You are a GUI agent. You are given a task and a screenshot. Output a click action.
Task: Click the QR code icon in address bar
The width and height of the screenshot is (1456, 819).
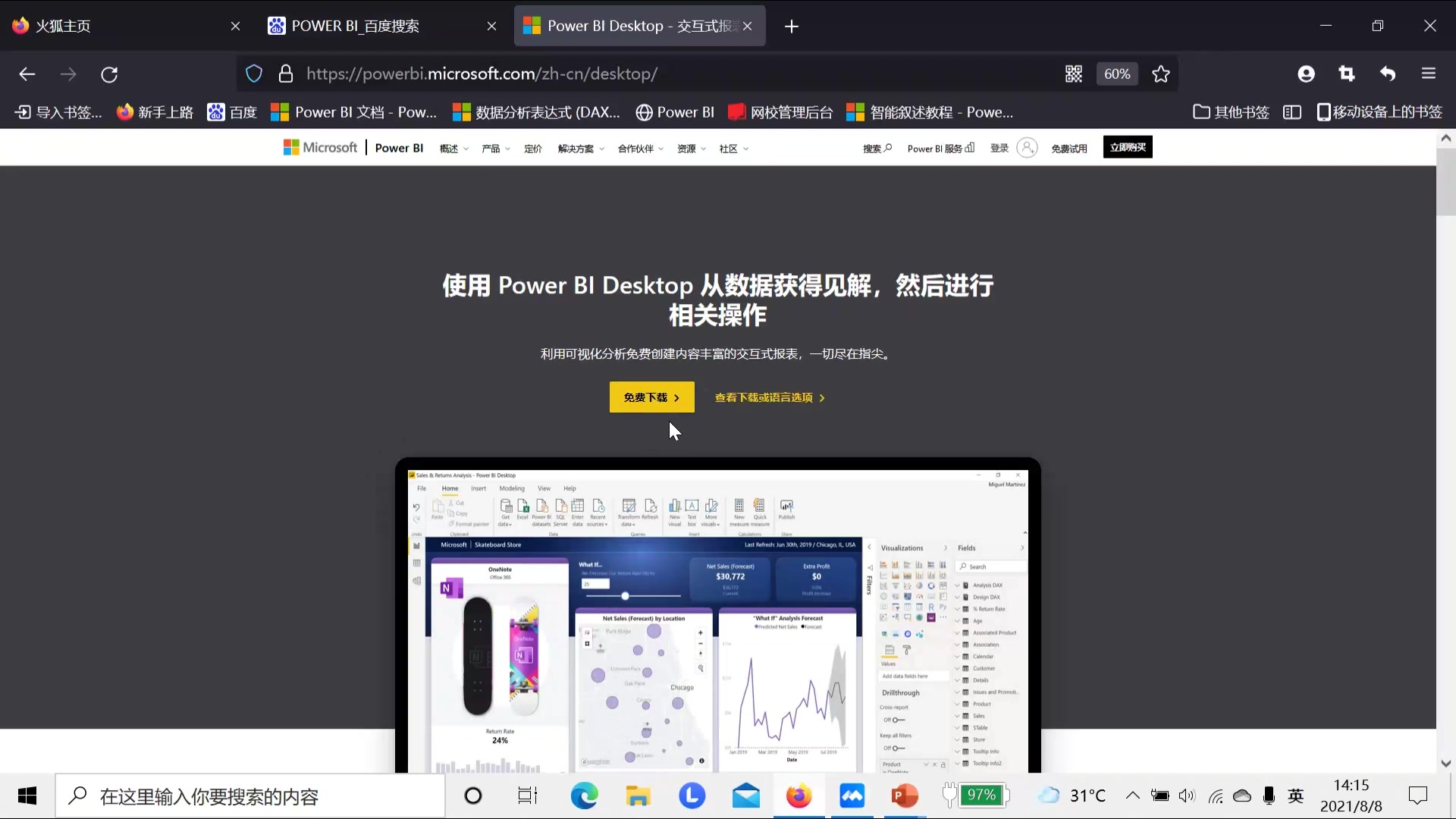pyautogui.click(x=1074, y=74)
